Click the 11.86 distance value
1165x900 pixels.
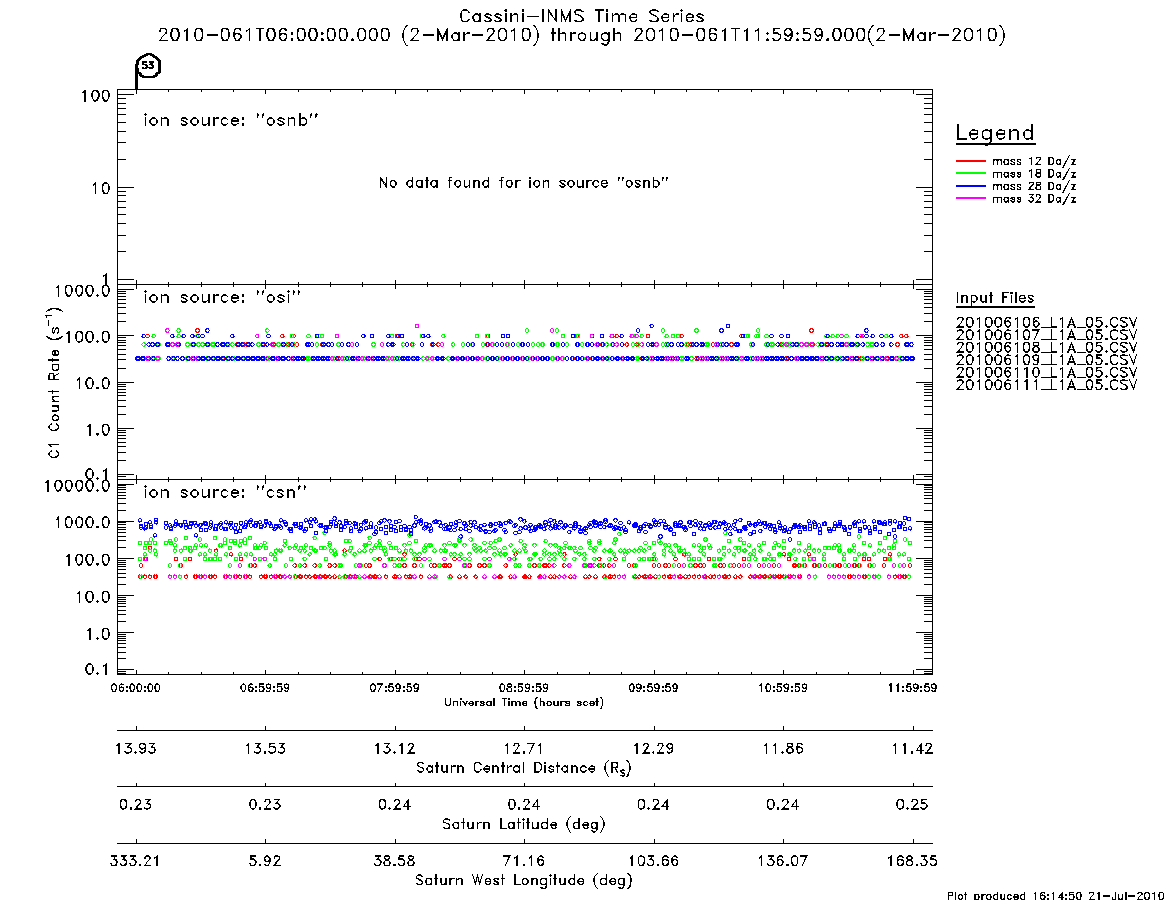(783, 748)
